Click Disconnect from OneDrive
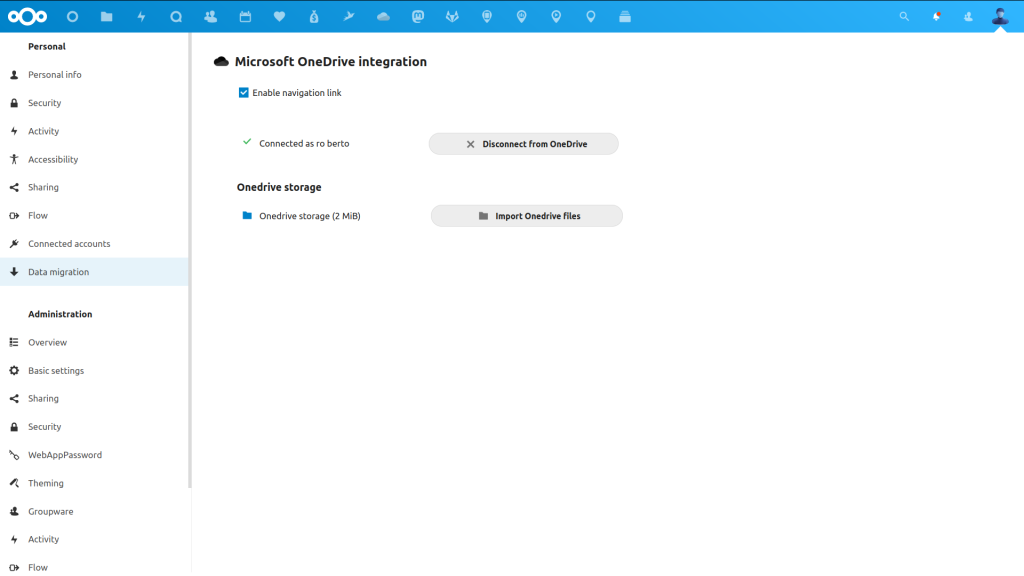 [523, 143]
